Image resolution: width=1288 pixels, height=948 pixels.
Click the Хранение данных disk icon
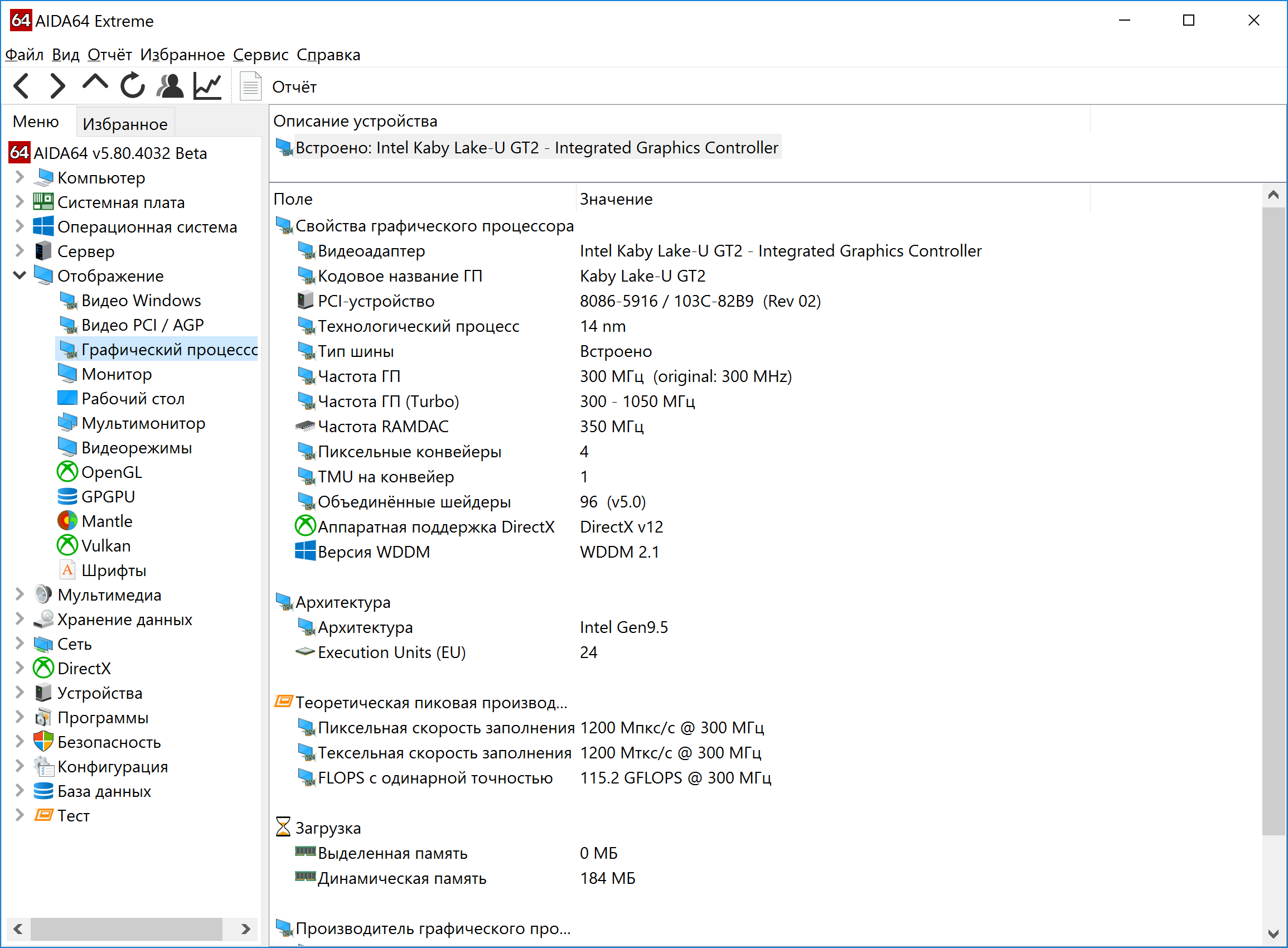click(43, 619)
